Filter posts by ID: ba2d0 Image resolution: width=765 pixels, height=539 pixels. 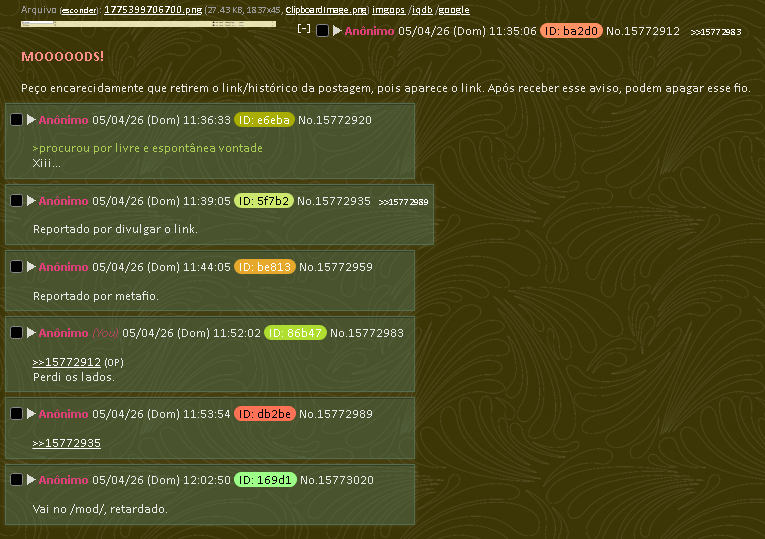pos(571,31)
